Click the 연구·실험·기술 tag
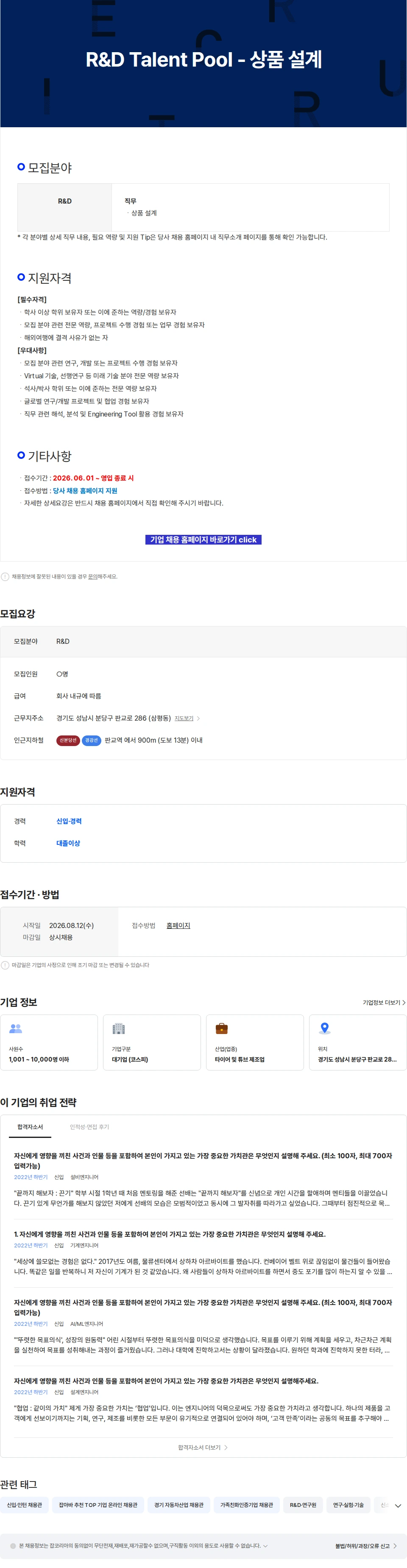Viewport: 407px width, 1568px height. (x=348, y=1505)
